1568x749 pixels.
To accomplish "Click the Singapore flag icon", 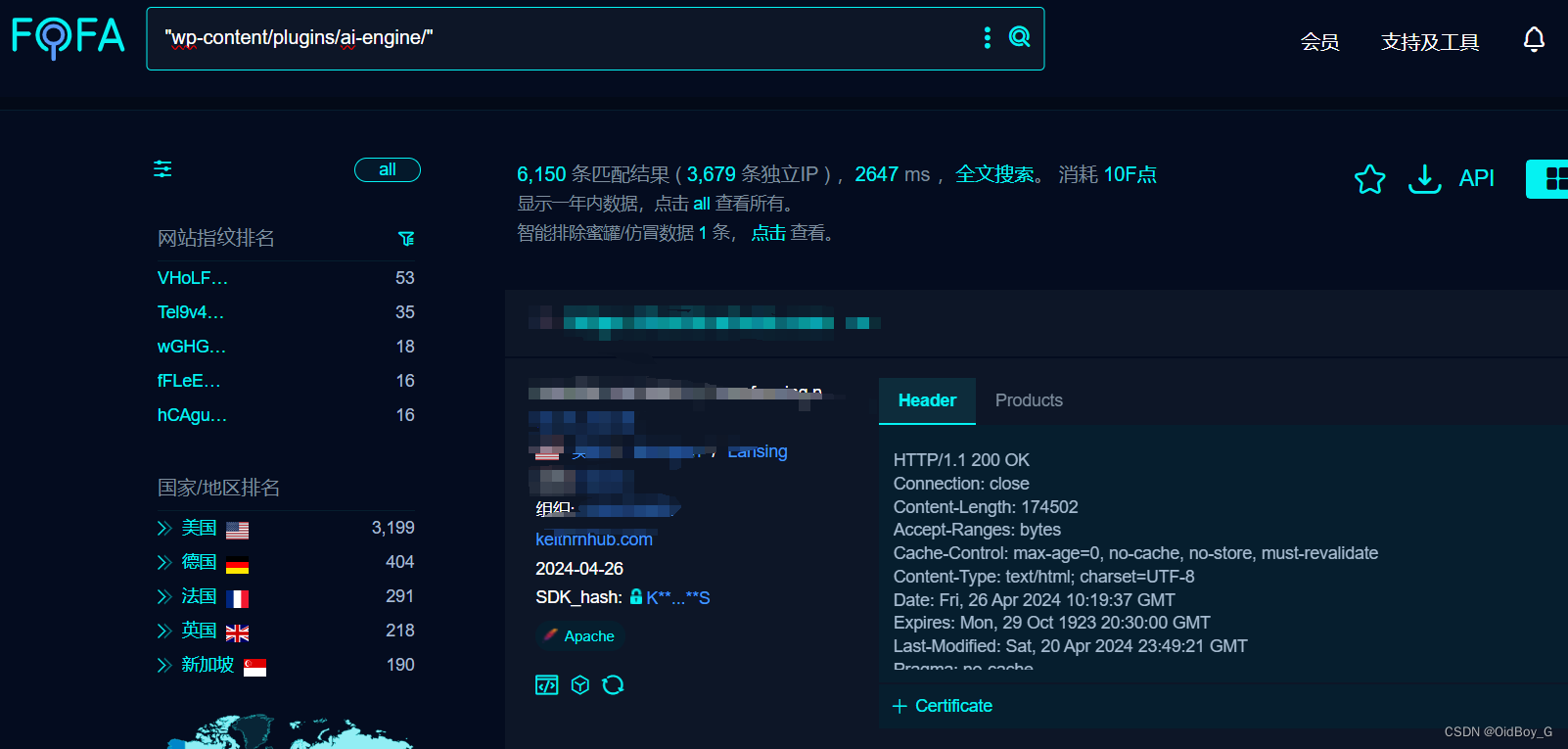I will pyautogui.click(x=254, y=667).
